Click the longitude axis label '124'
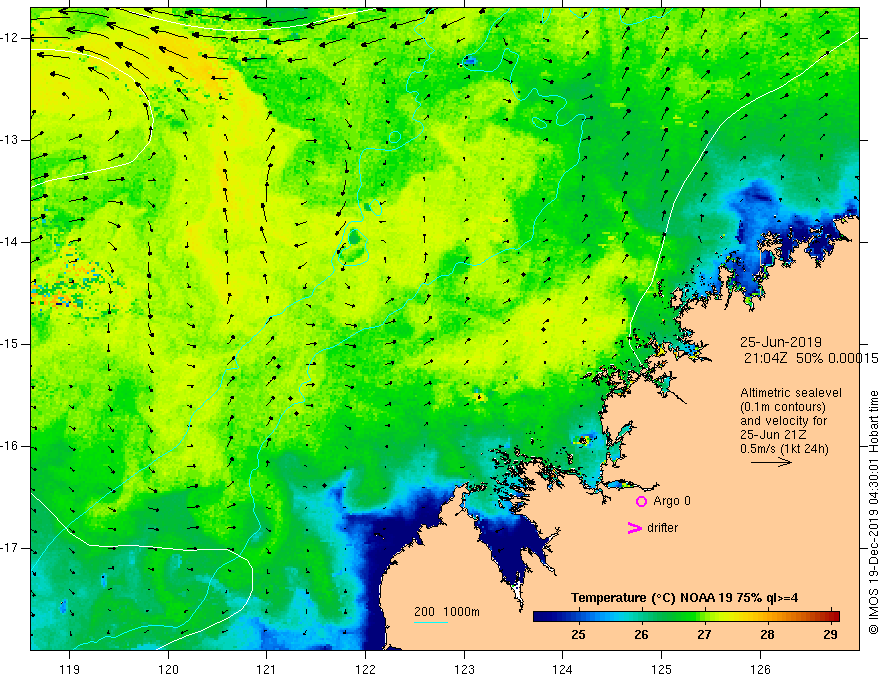This screenshot has width=880, height=680. tap(563, 669)
